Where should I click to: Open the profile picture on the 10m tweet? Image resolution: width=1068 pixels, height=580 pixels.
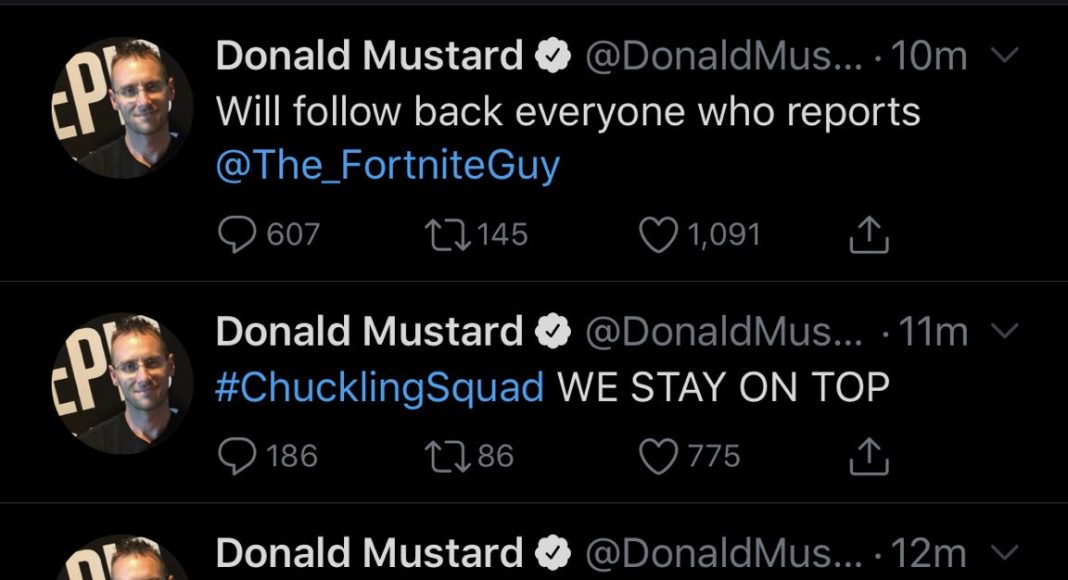[x=121, y=108]
